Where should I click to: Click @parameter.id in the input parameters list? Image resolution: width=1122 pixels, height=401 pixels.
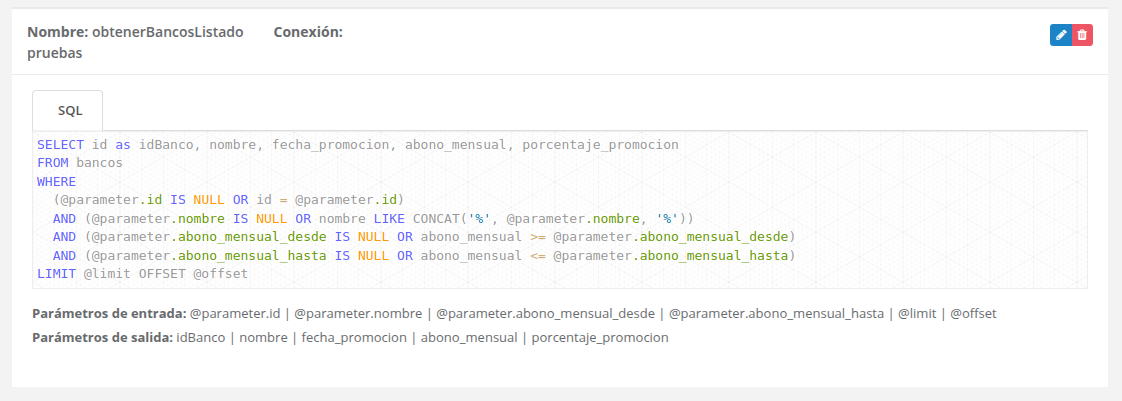[x=235, y=314]
